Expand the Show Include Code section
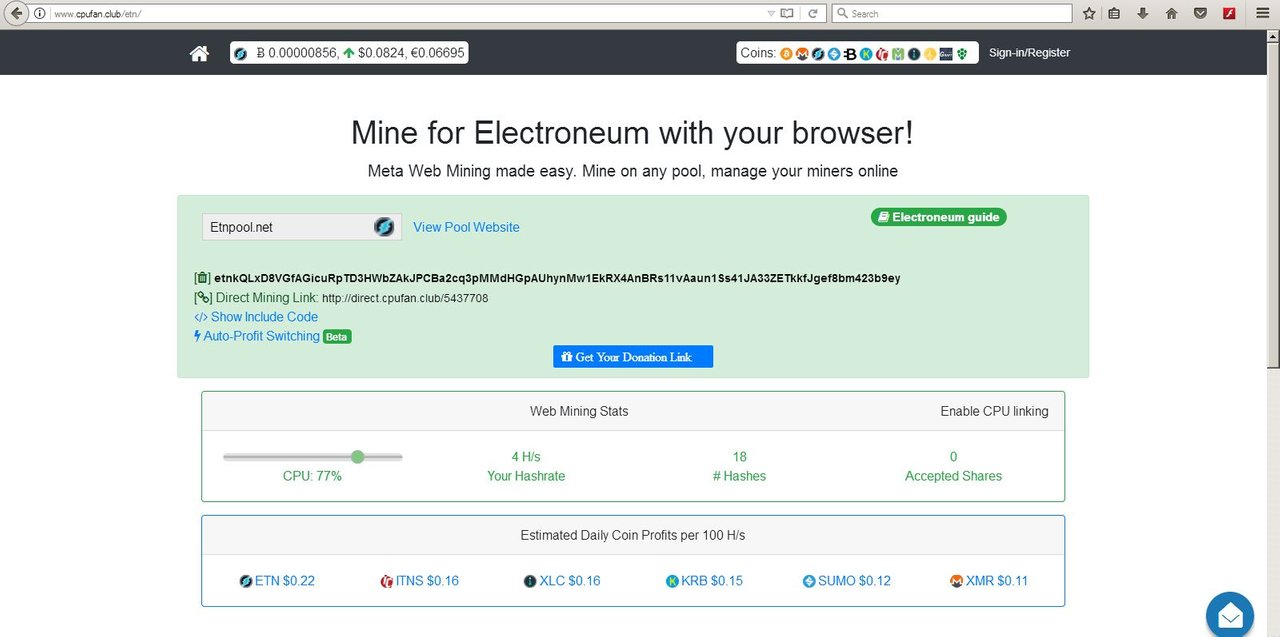Image resolution: width=1280 pixels, height=637 pixels. click(255, 316)
